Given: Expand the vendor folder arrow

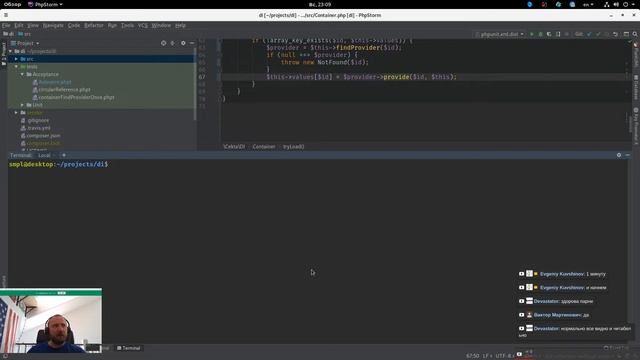Looking at the screenshot, I should click(x=16, y=113).
